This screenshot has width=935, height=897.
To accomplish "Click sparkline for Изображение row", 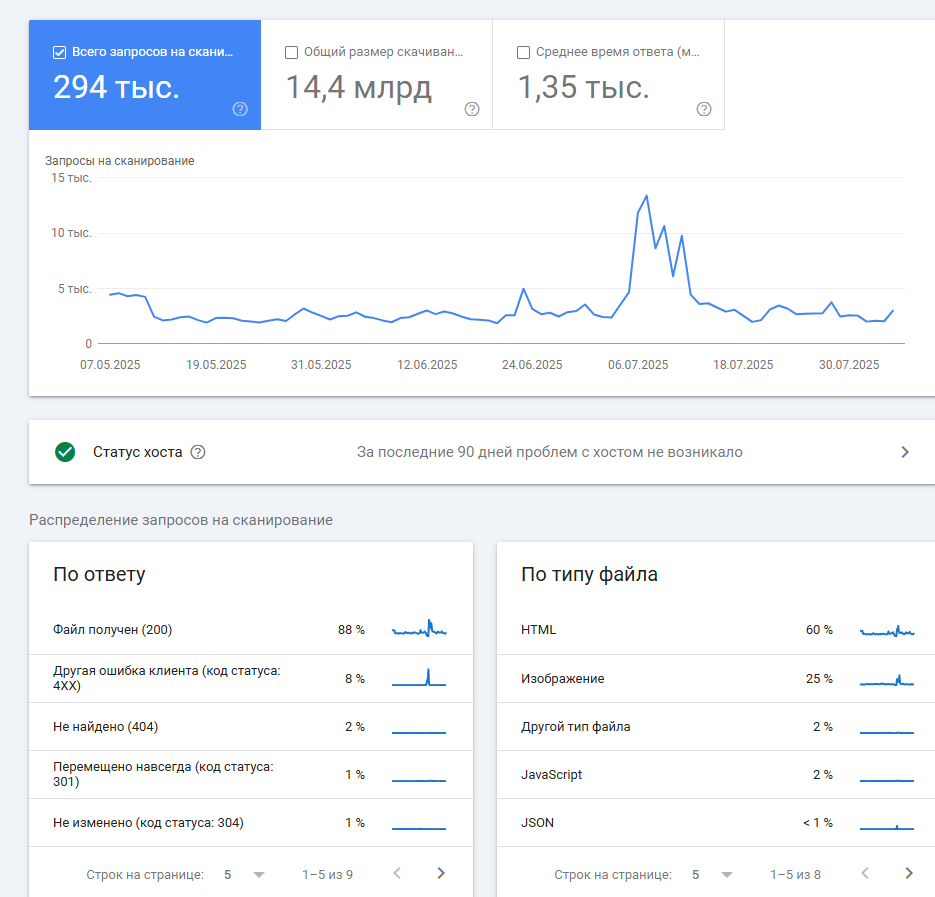I will point(887,679).
